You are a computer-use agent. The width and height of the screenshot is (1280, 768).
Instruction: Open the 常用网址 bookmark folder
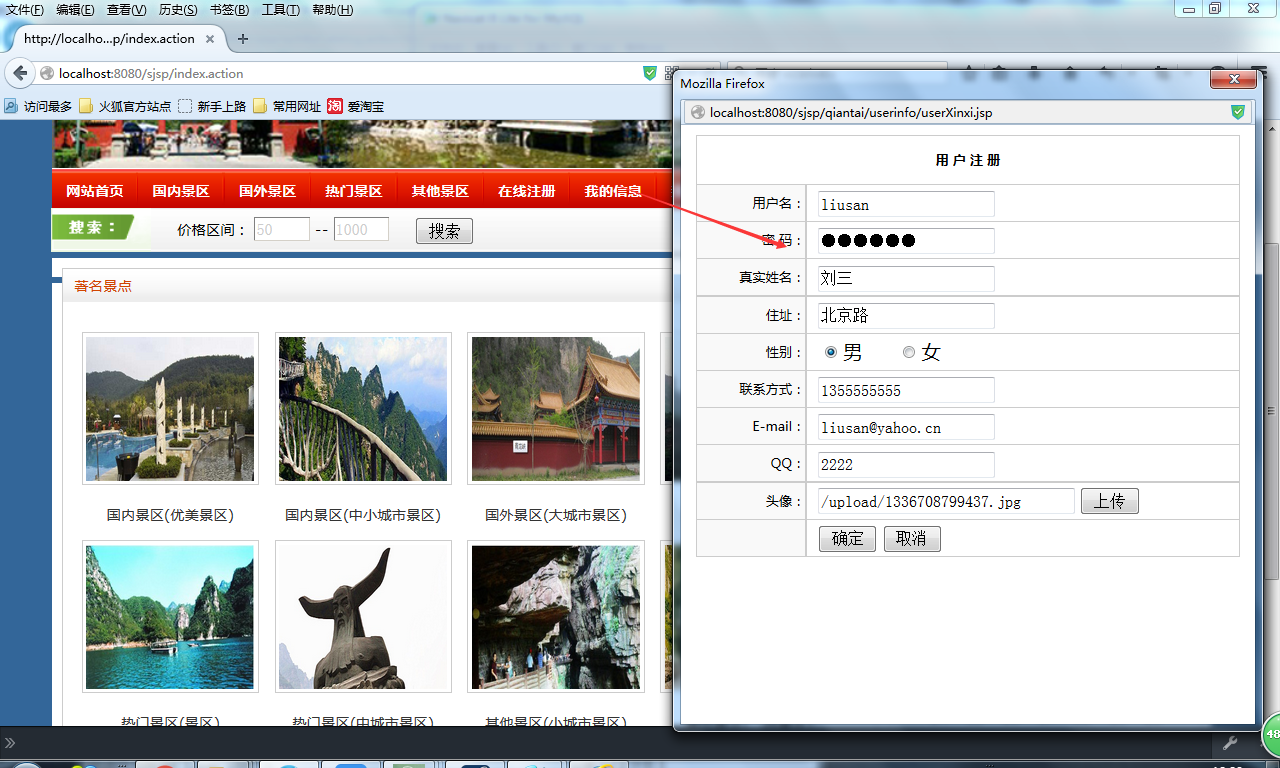286,106
